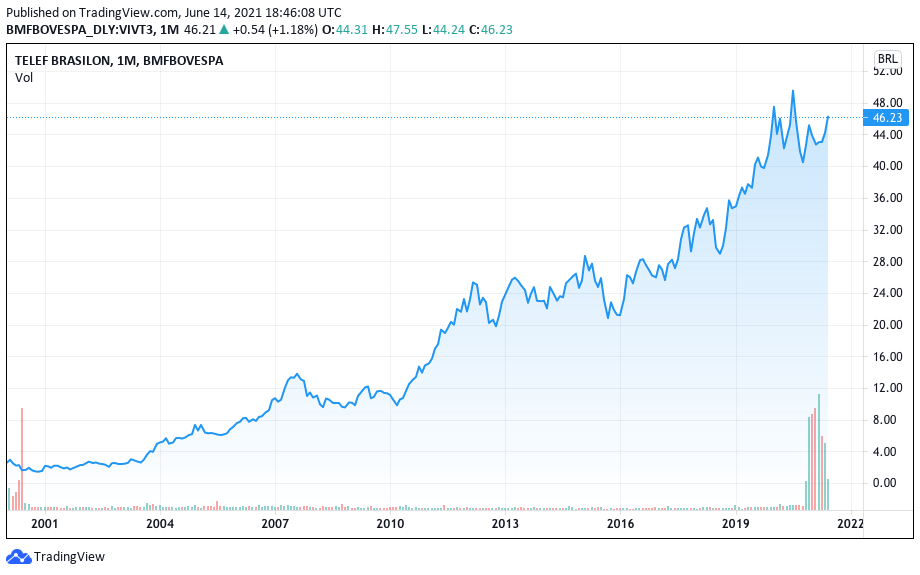Select the 46.23 current price label
Viewport: 920px width, 575px height.
887,117
